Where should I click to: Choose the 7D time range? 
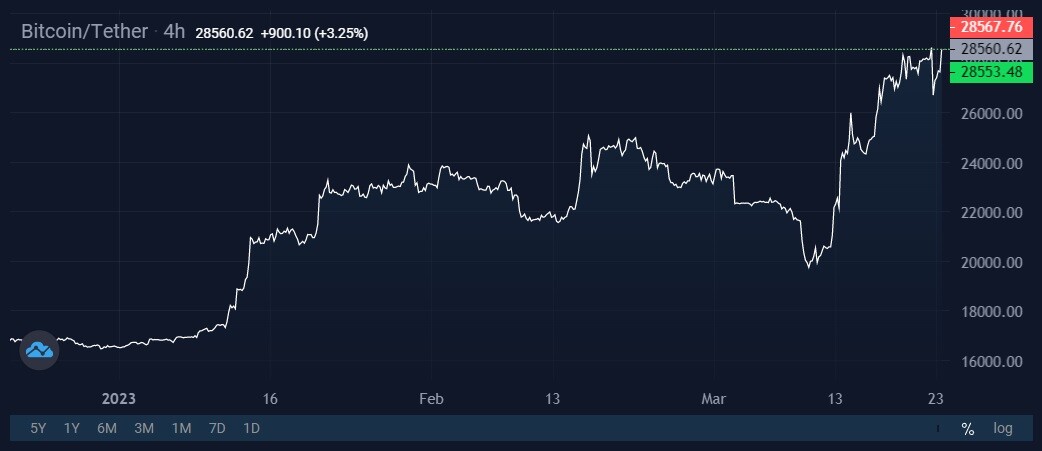217,428
